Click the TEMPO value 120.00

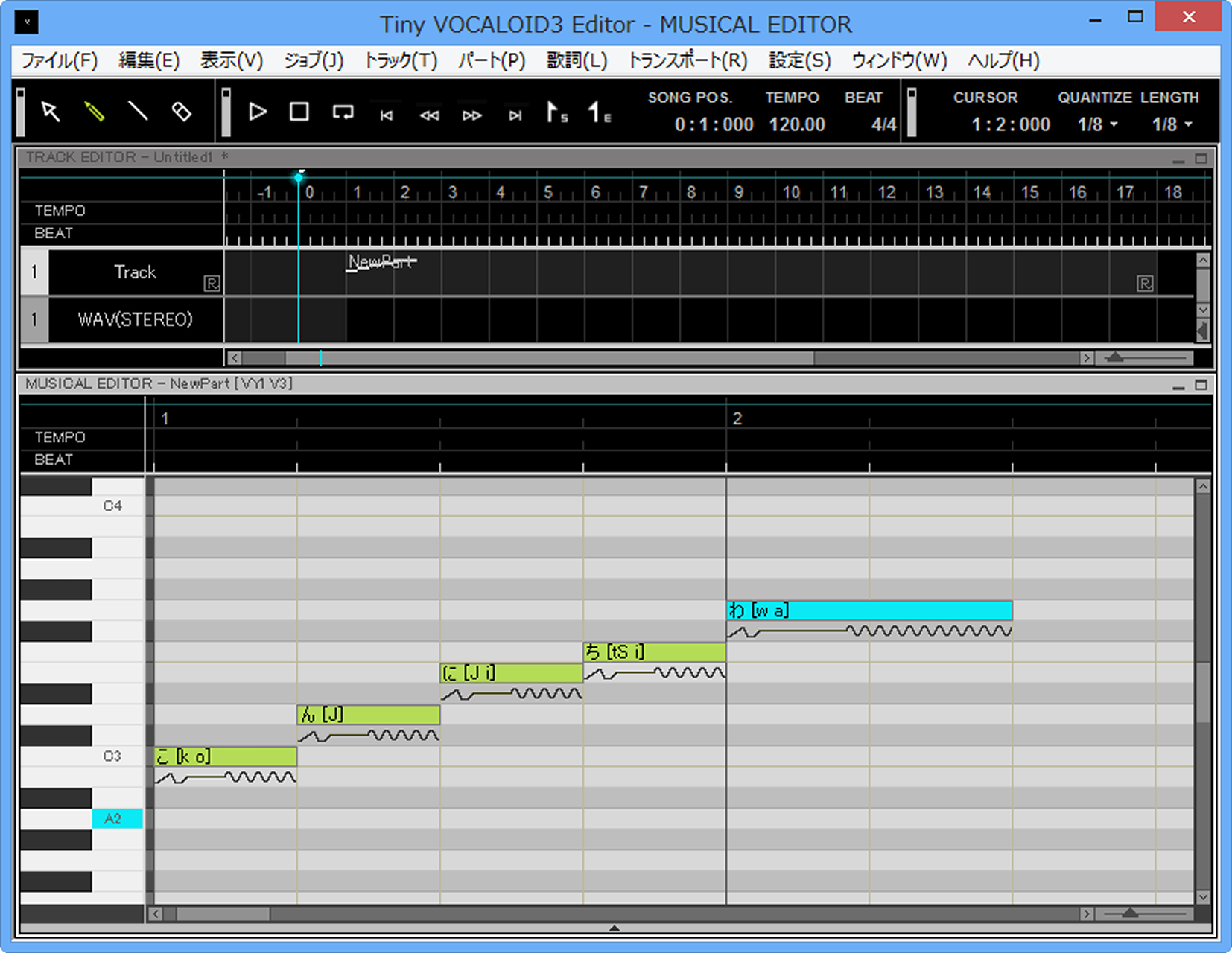[796, 124]
